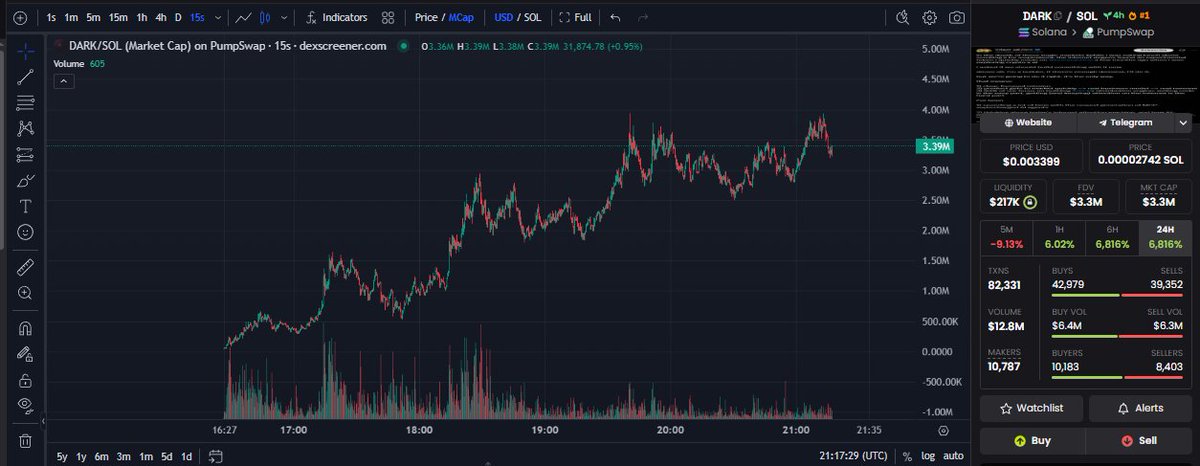Select the 5m timeframe in top toolbar

(x=92, y=17)
